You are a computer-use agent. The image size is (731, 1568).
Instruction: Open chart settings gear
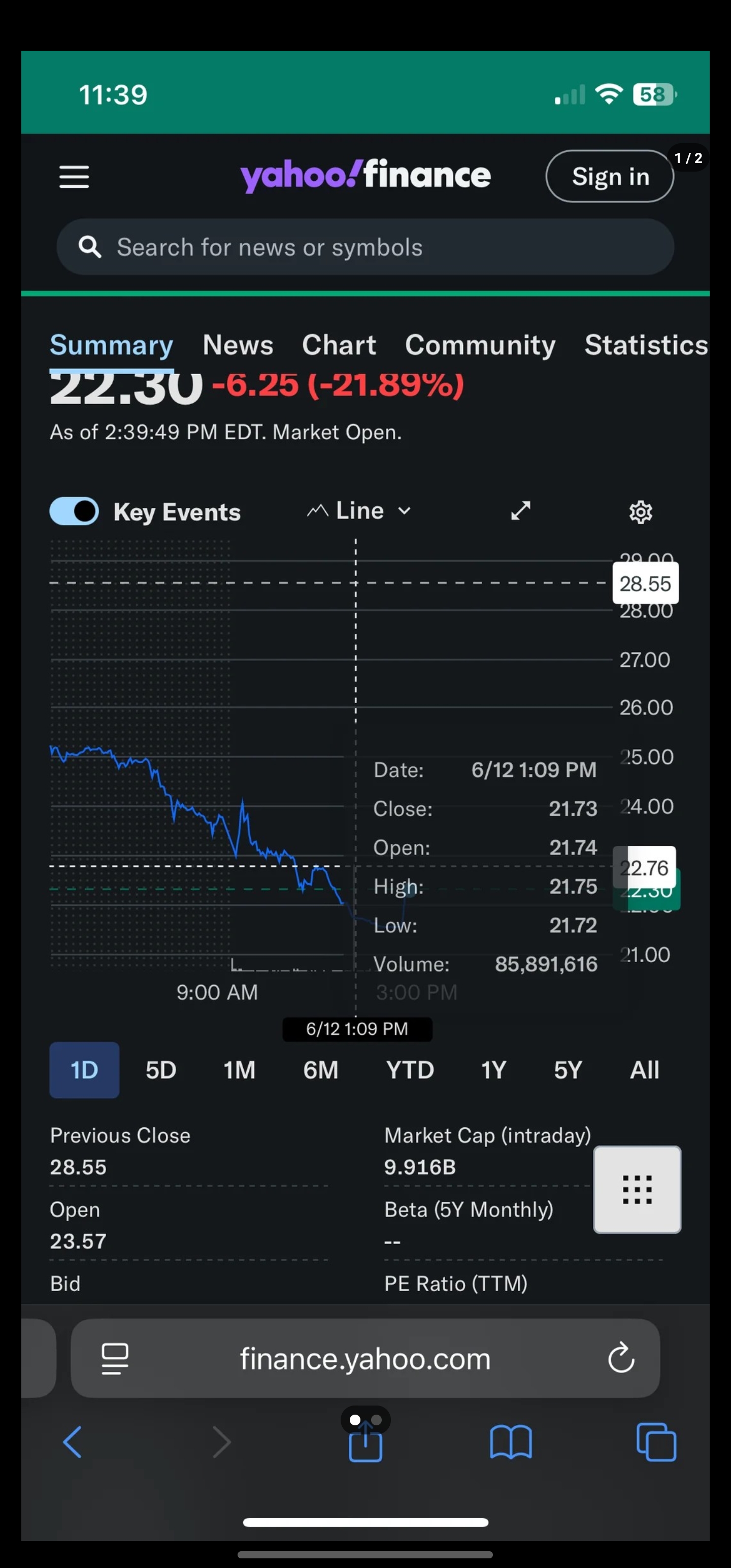point(640,512)
